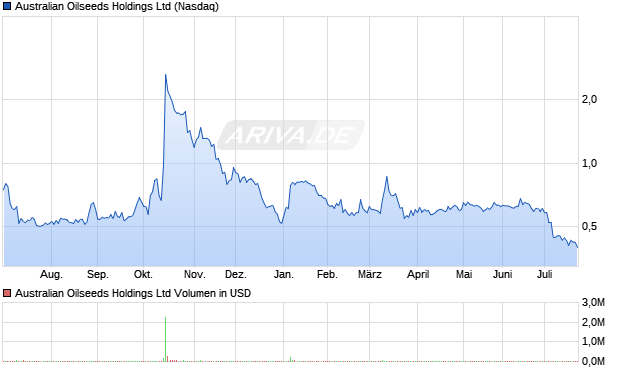Click the red legend square for the volume chart

coord(7,293)
